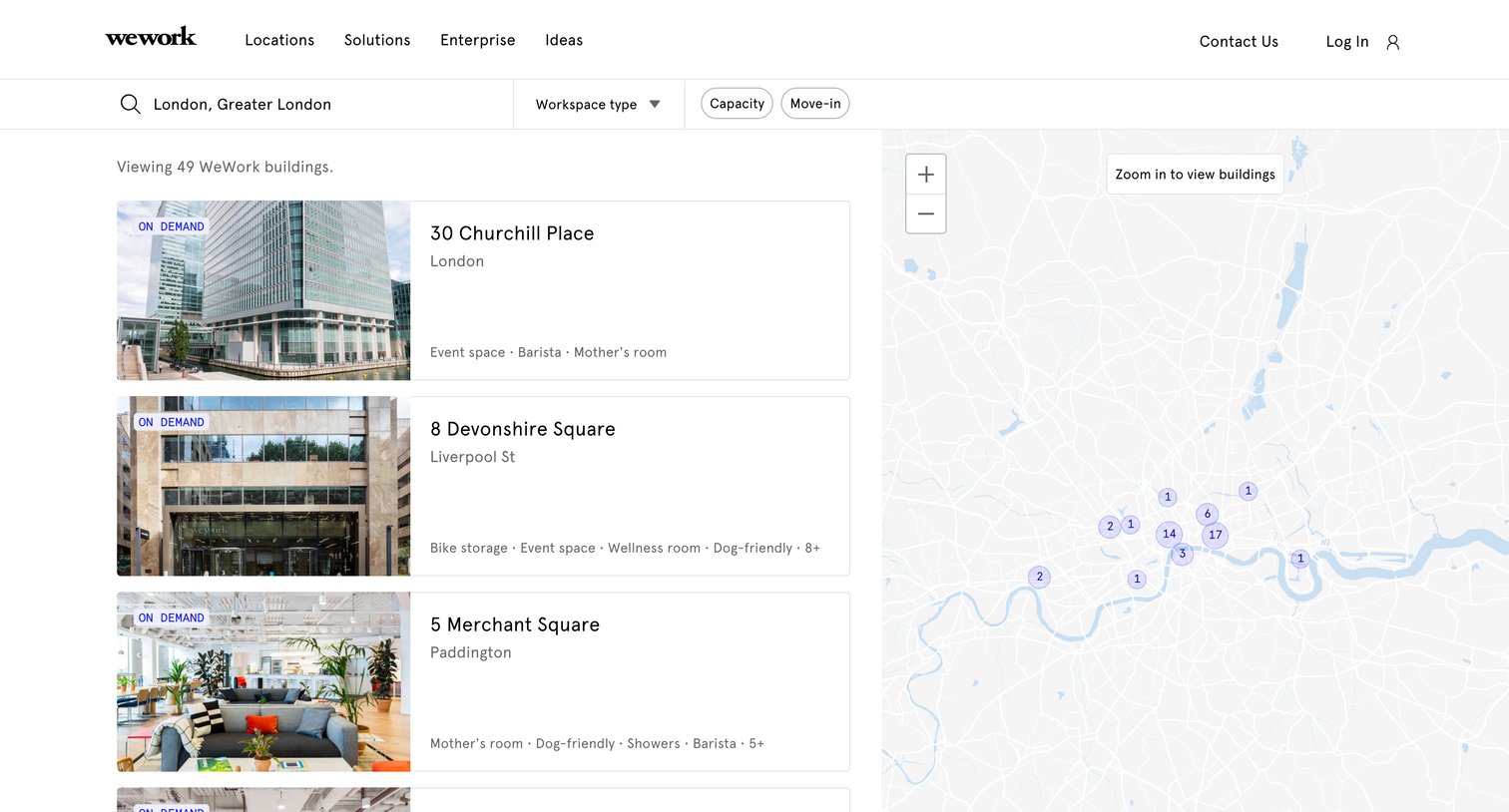This screenshot has width=1509, height=812.
Task: Click the location search field
Action: pyautogui.click(x=314, y=104)
